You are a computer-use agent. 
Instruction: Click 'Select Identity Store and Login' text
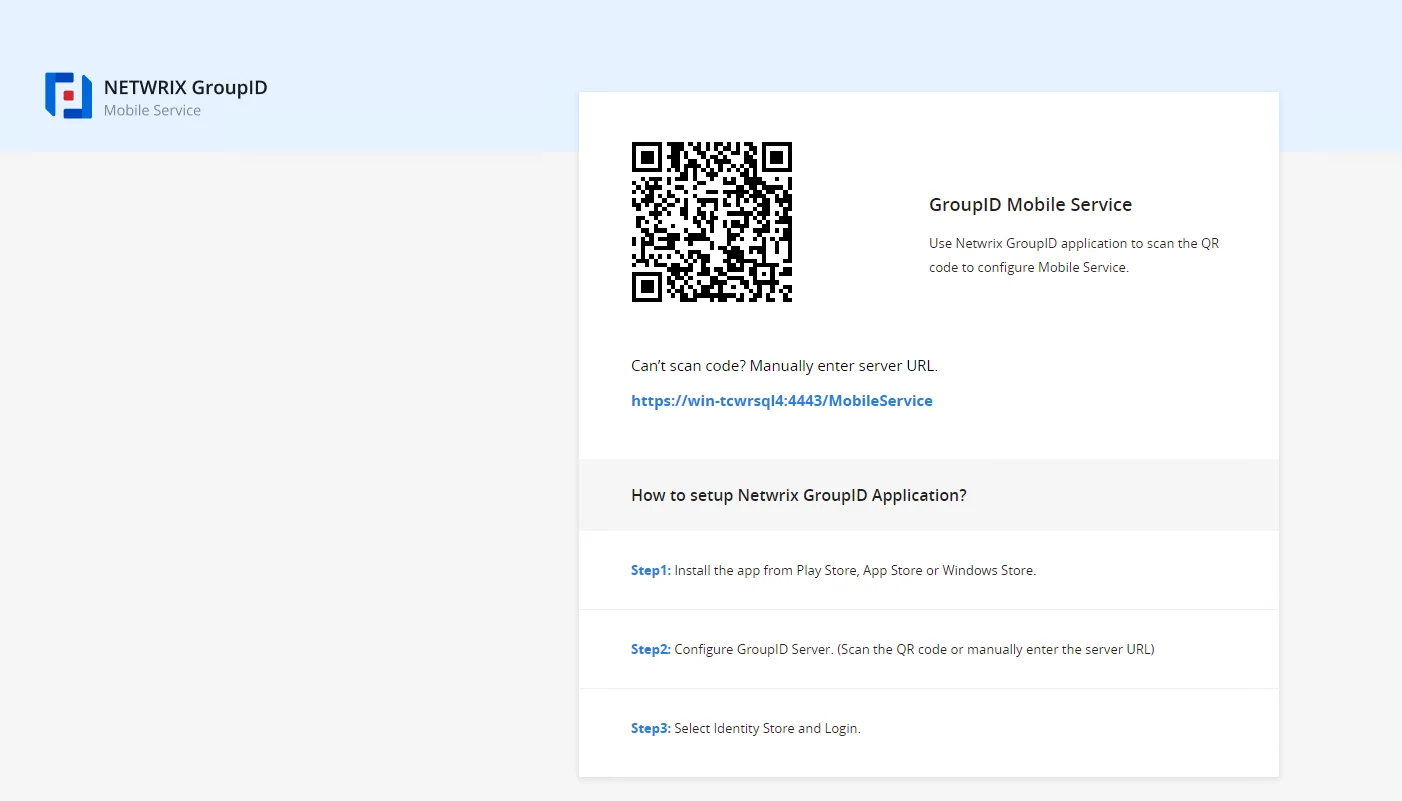(x=767, y=729)
